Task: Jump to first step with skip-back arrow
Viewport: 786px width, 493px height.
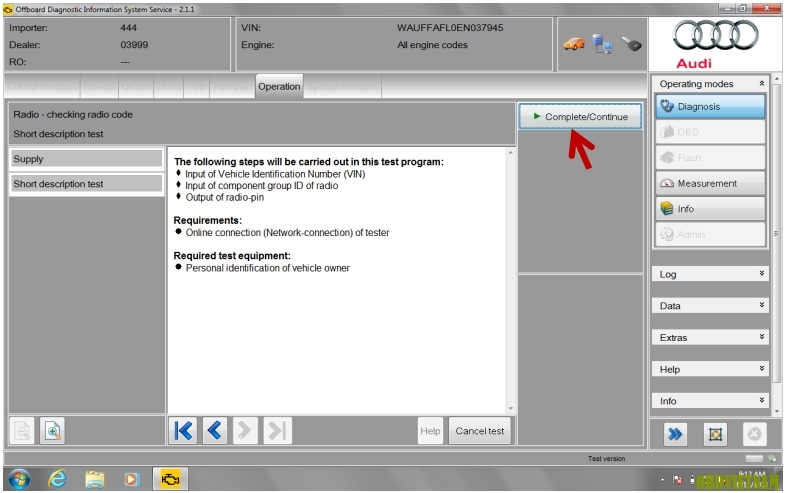Action: pyautogui.click(x=183, y=430)
